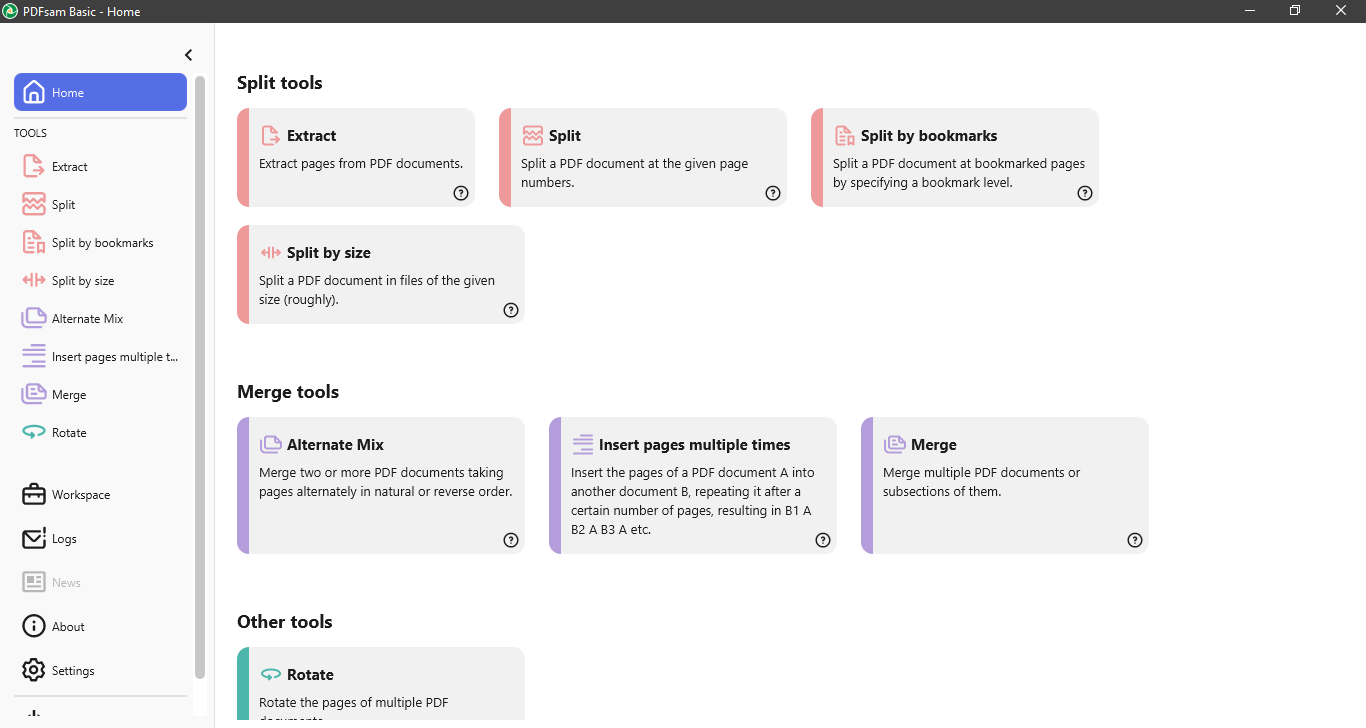Open the Split by size card title
Image resolution: width=1366 pixels, height=728 pixels.
click(x=329, y=253)
